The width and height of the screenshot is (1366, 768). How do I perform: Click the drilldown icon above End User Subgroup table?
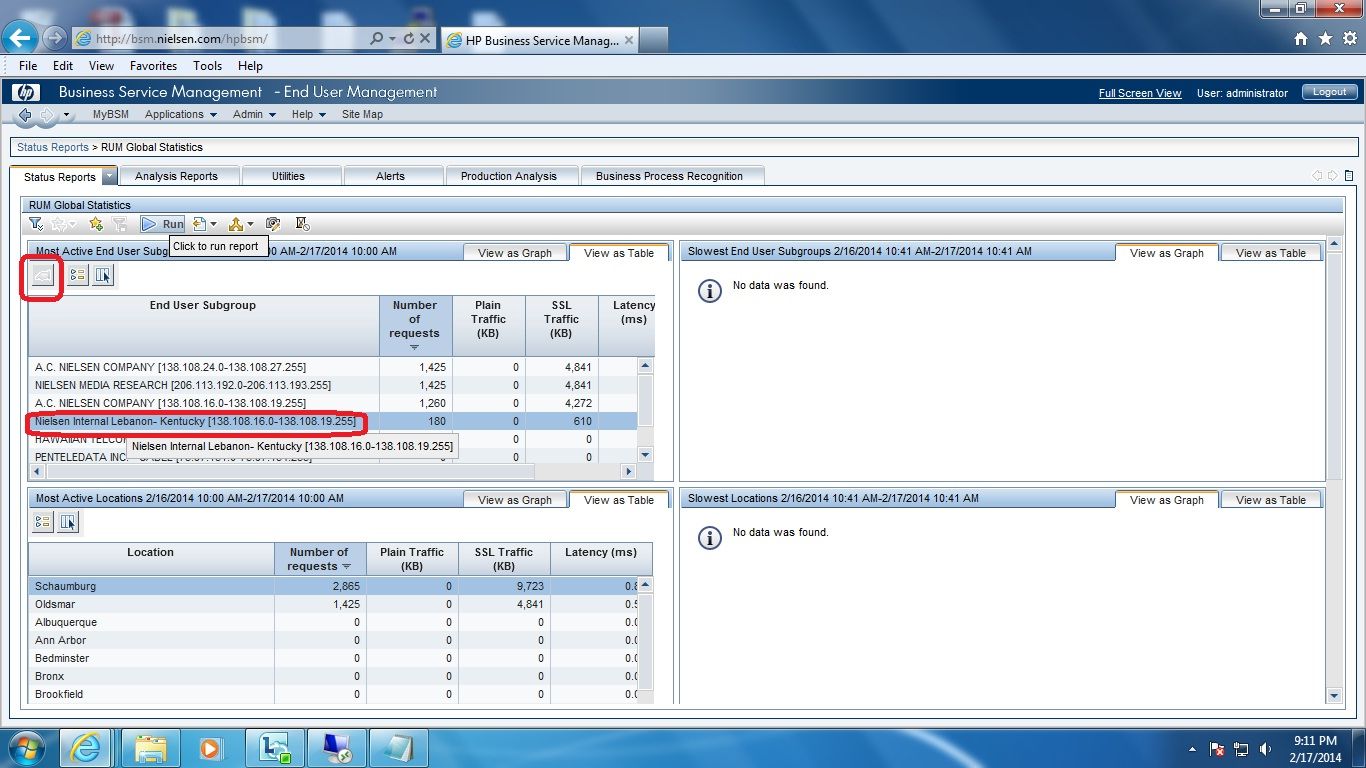tap(43, 276)
